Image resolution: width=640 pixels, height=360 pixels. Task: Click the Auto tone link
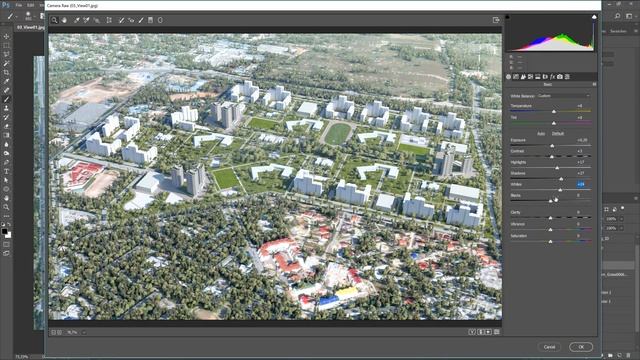[x=541, y=133]
